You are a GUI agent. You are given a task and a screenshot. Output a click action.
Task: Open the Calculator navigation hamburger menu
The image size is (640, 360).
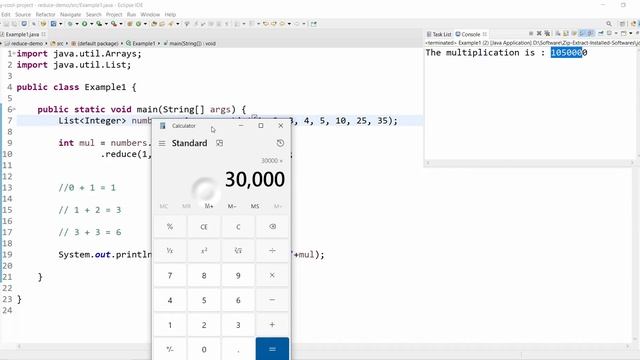tap(162, 143)
